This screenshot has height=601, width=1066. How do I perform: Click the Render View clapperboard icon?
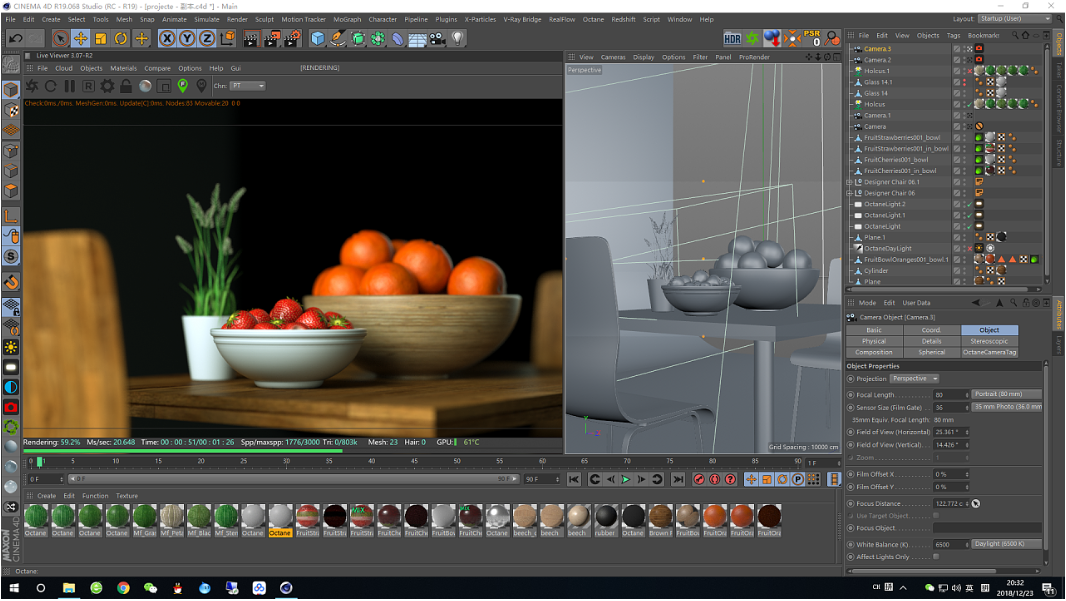pos(250,39)
